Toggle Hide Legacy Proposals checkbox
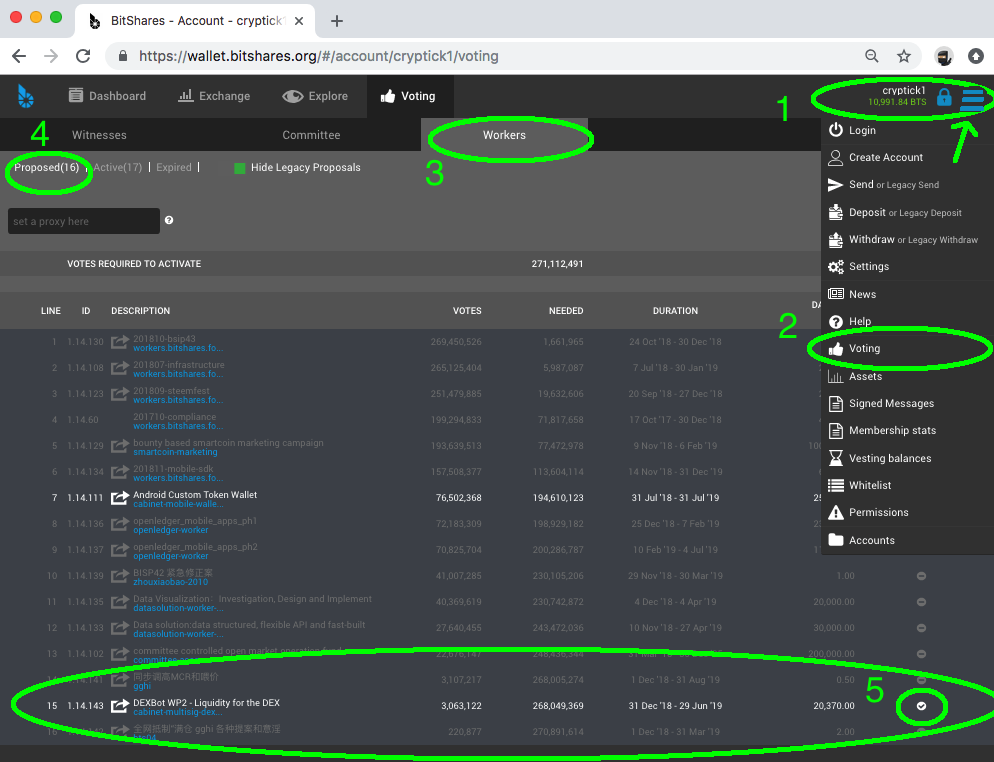The width and height of the screenshot is (994, 762). click(240, 168)
